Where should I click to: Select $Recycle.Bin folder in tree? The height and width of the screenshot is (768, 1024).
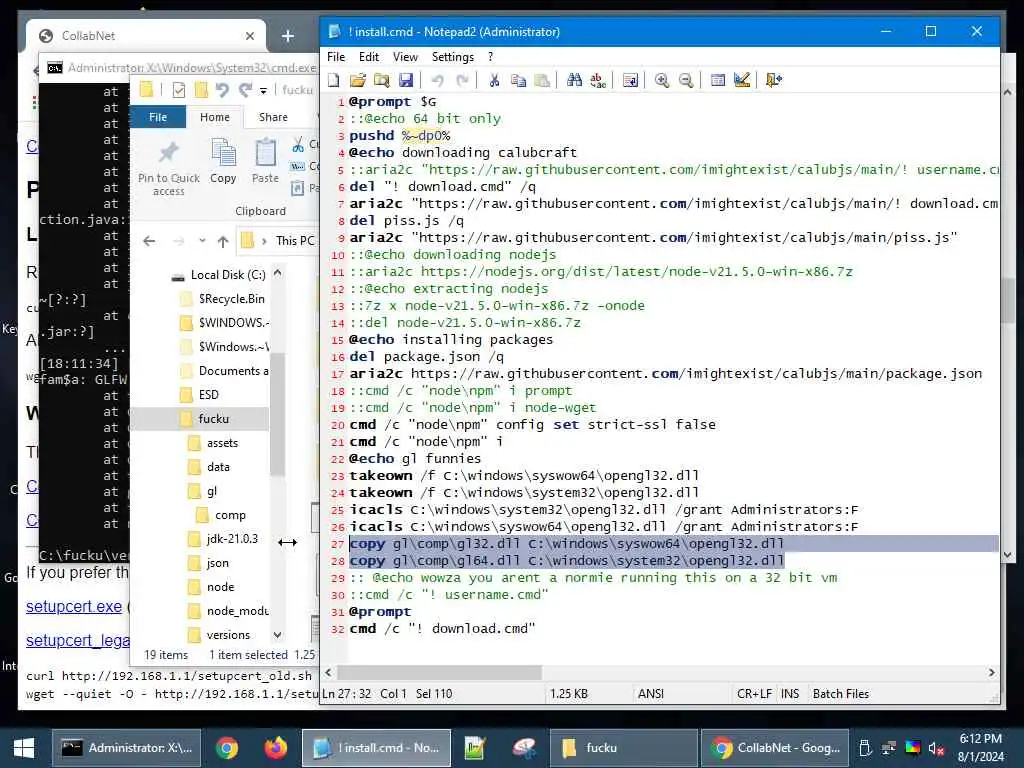click(x=222, y=299)
